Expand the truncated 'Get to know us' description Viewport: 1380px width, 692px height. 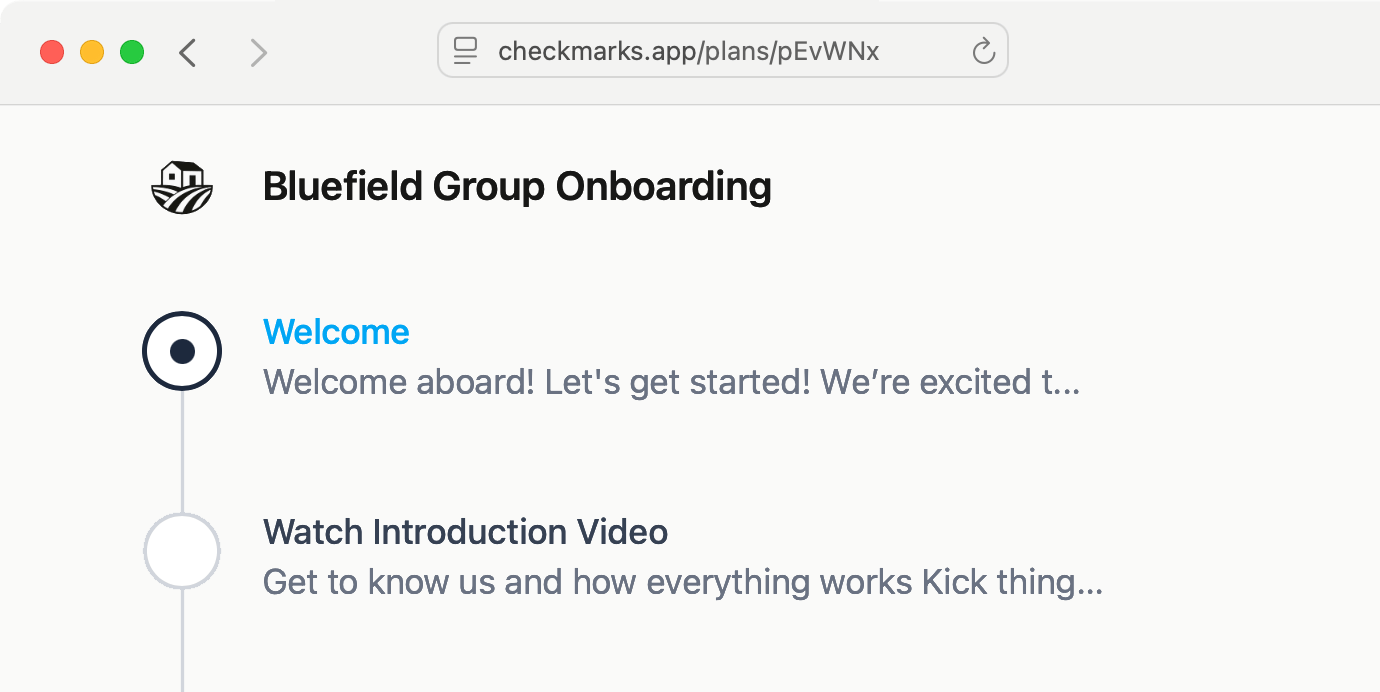[x=682, y=582]
